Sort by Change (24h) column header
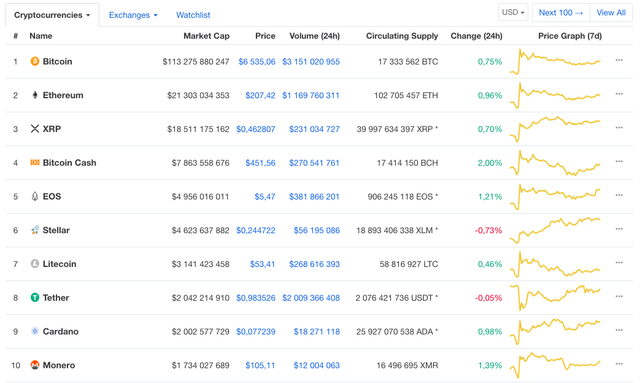Screen dimensions: 640x383 476,36
